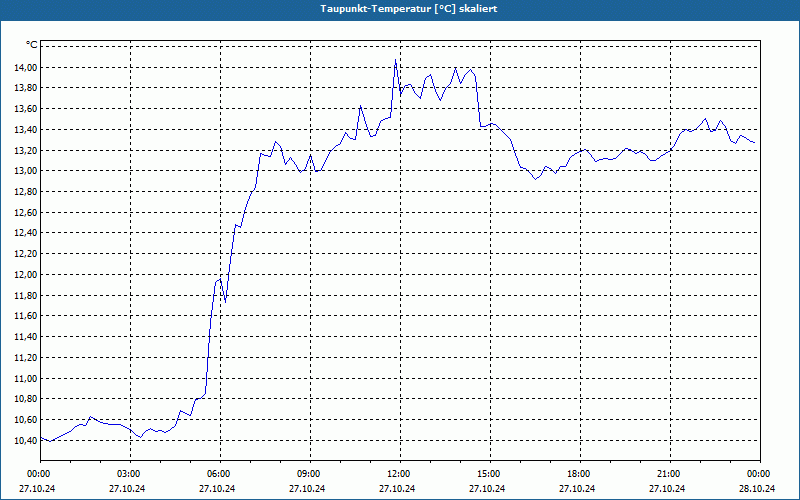Image resolution: width=800 pixels, height=500 pixels.
Task: Click the 15:00 time label on X axis
Action: (x=490, y=474)
